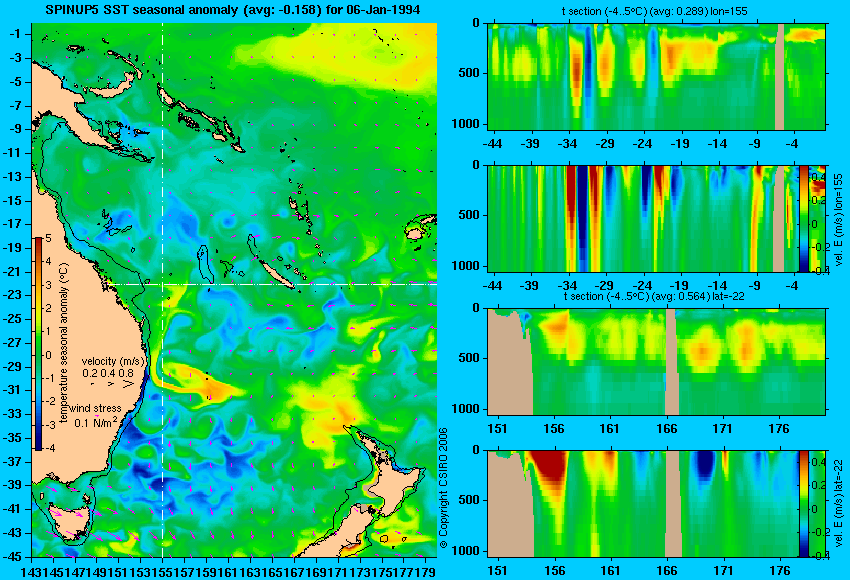The width and height of the screenshot is (850, 580).
Task: Click the '0.2 0.4 0.8' velocity scale values
Action: coord(108,373)
